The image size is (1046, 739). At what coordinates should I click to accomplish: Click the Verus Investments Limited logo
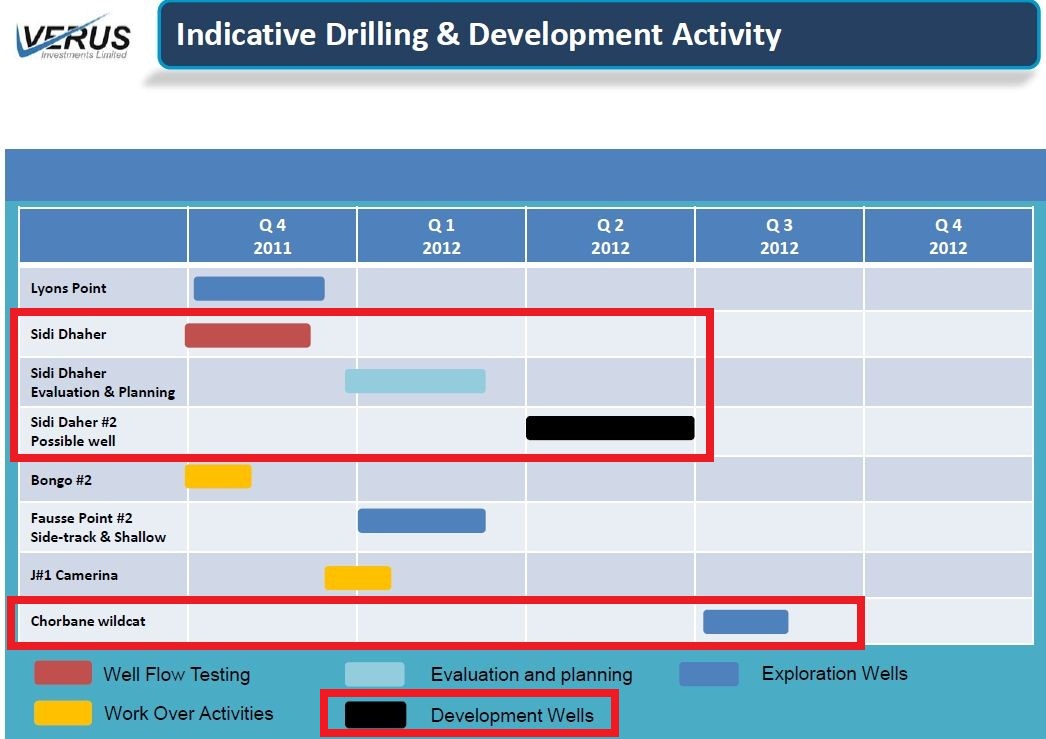click(x=73, y=37)
